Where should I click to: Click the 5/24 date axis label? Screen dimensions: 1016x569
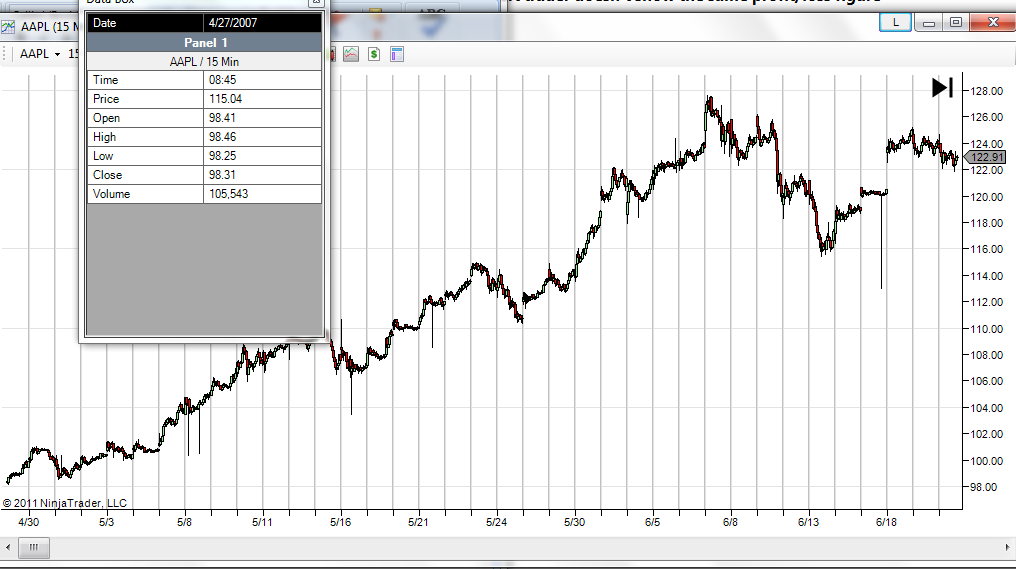496,522
